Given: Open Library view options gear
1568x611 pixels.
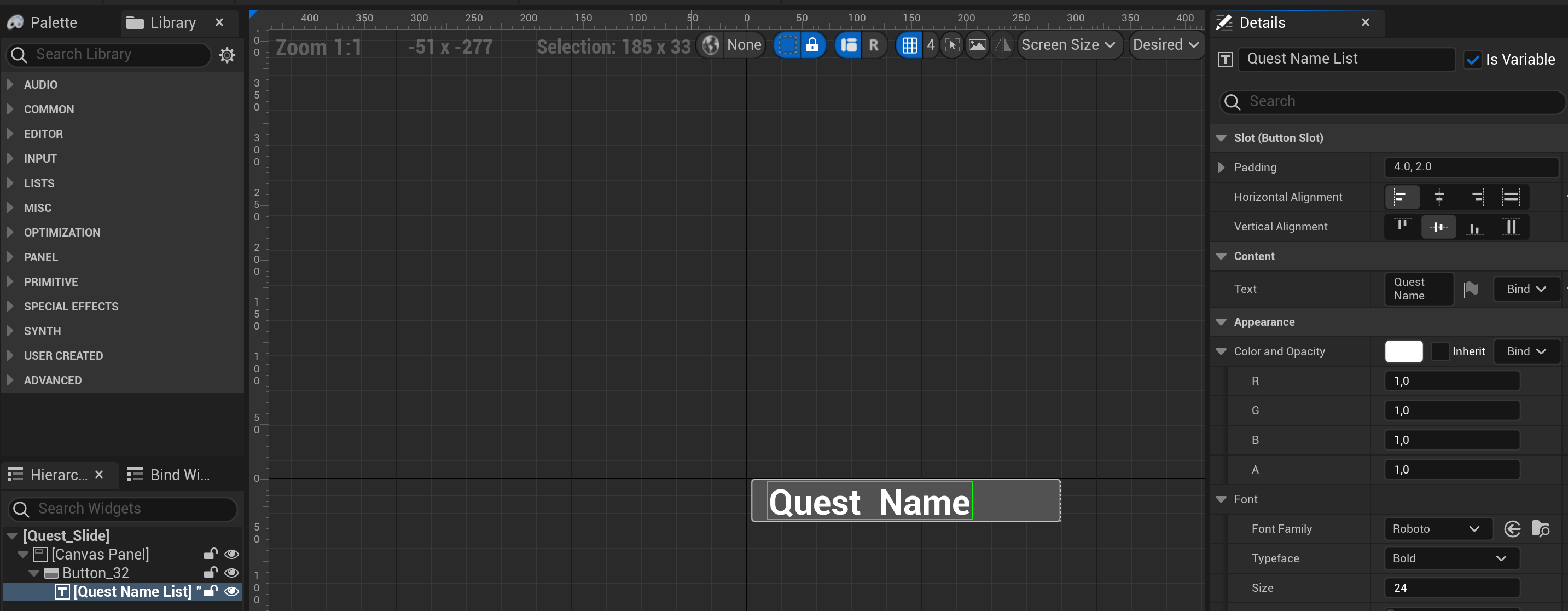Looking at the screenshot, I should [x=227, y=55].
